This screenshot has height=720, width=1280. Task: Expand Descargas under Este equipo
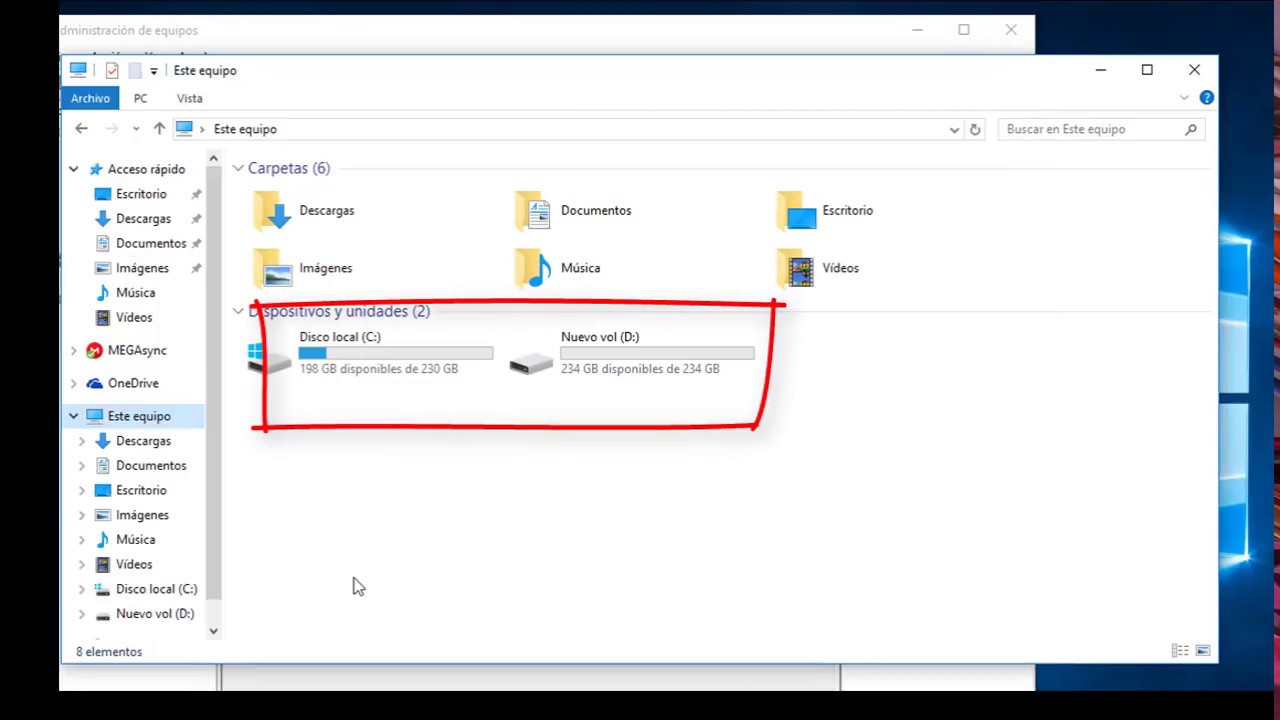pos(82,441)
